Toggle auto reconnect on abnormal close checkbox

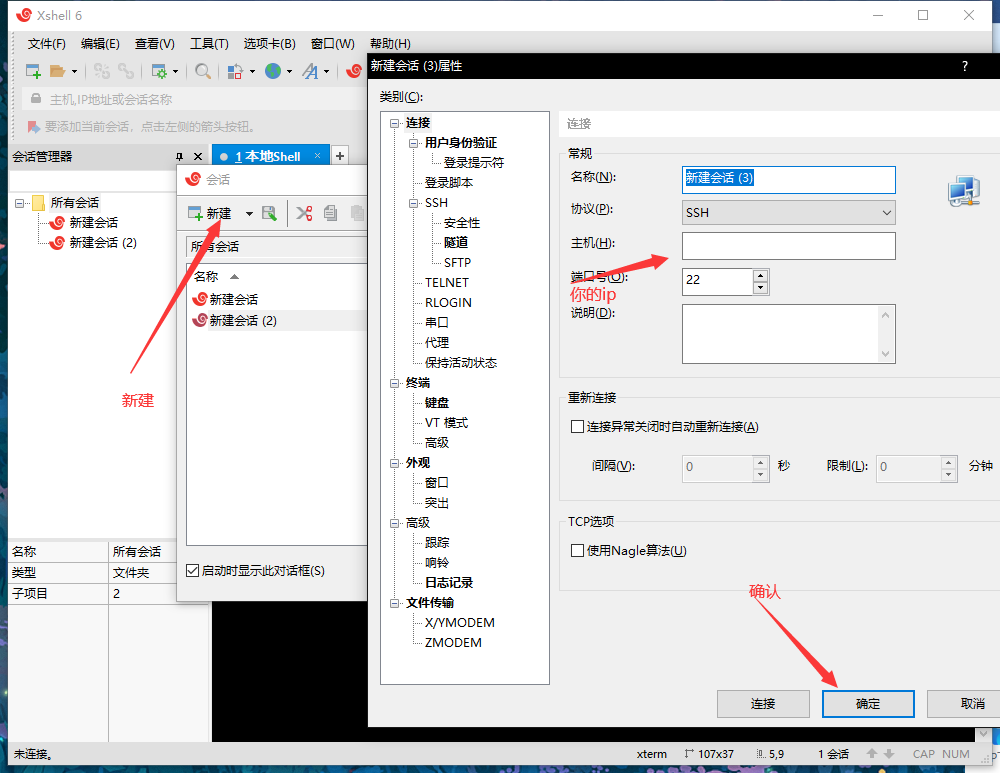coord(577,427)
